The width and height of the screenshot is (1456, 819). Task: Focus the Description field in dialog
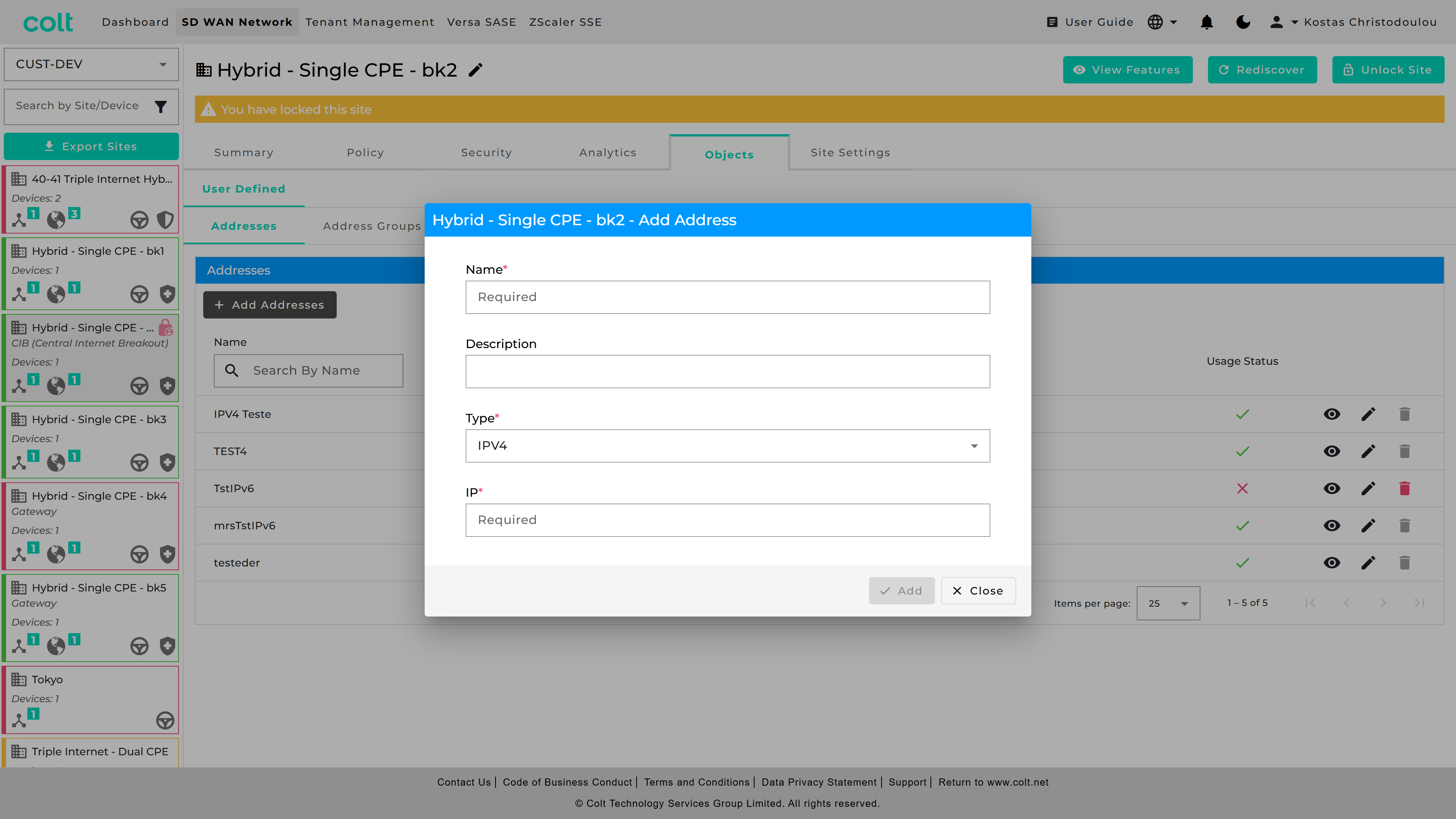tap(728, 371)
